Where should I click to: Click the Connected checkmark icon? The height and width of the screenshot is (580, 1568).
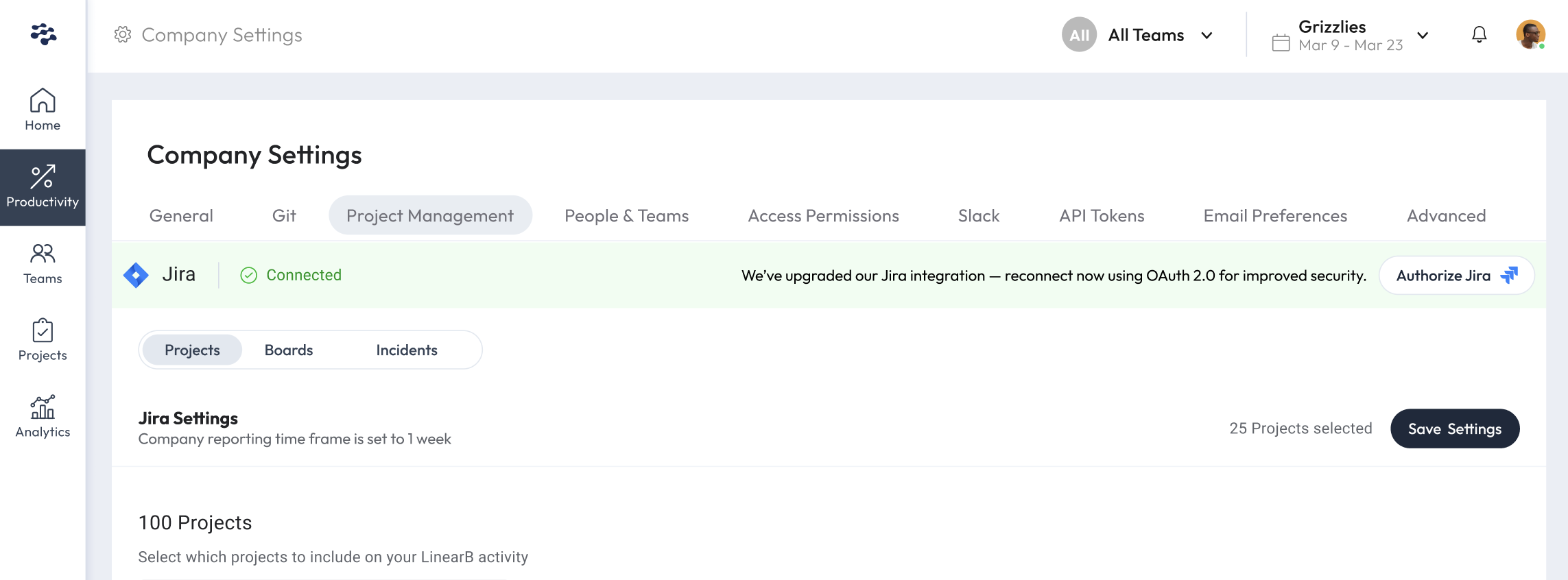pos(248,276)
